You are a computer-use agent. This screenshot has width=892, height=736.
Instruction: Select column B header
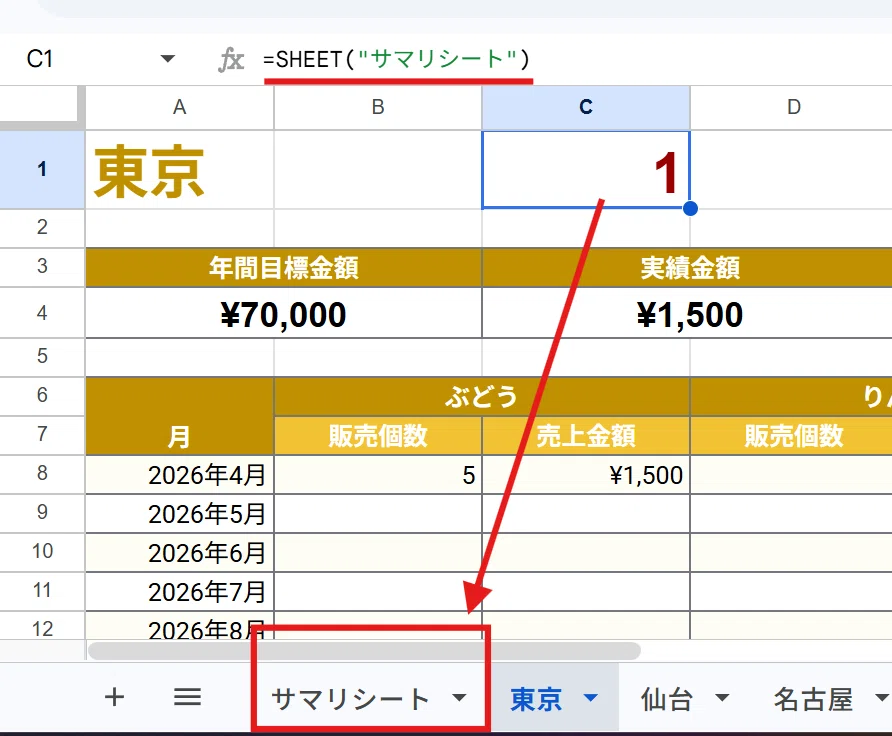pos(378,107)
